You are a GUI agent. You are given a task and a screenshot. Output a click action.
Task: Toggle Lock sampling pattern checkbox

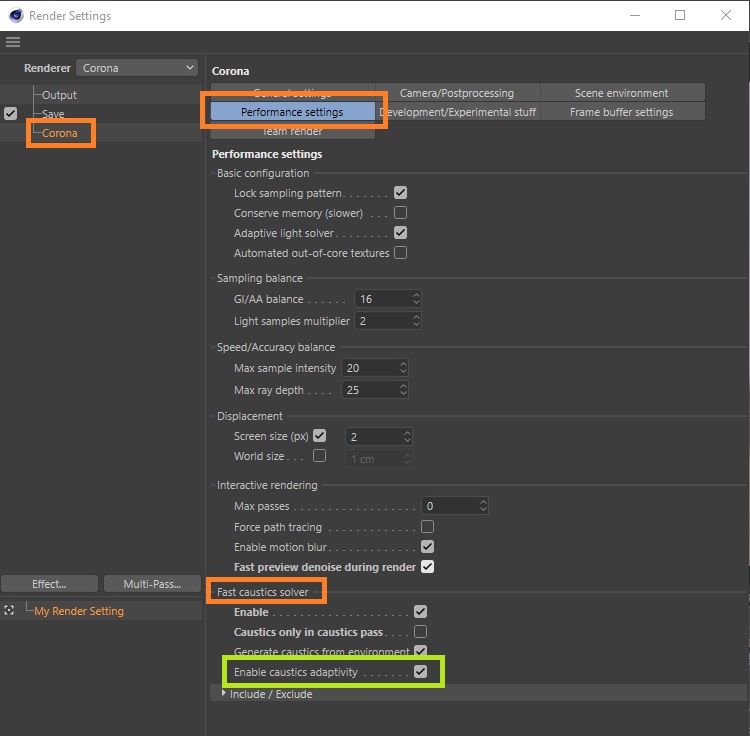pos(400,193)
